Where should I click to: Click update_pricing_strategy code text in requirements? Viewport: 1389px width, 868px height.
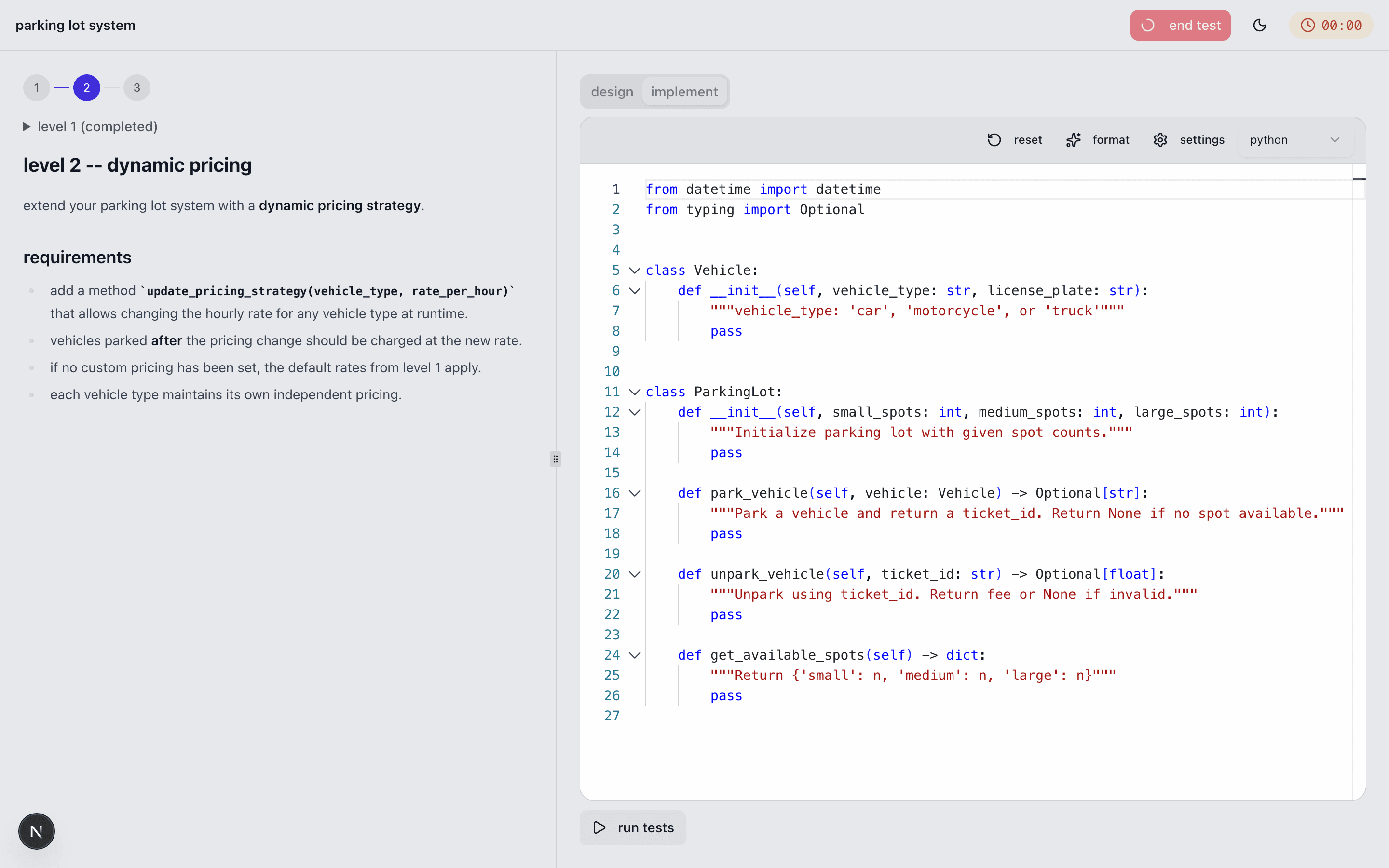[328, 291]
